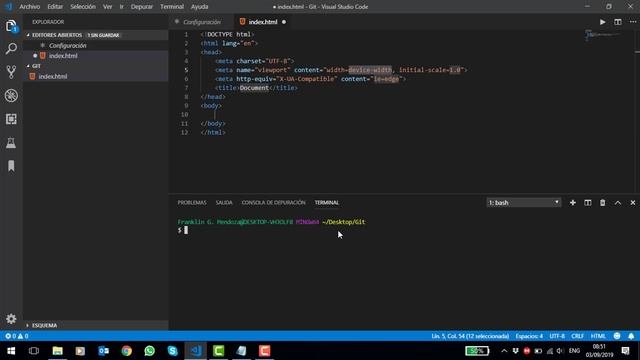Click the unsaved dot on index.html tab
Viewport: 640px width, 360px height.
click(284, 22)
